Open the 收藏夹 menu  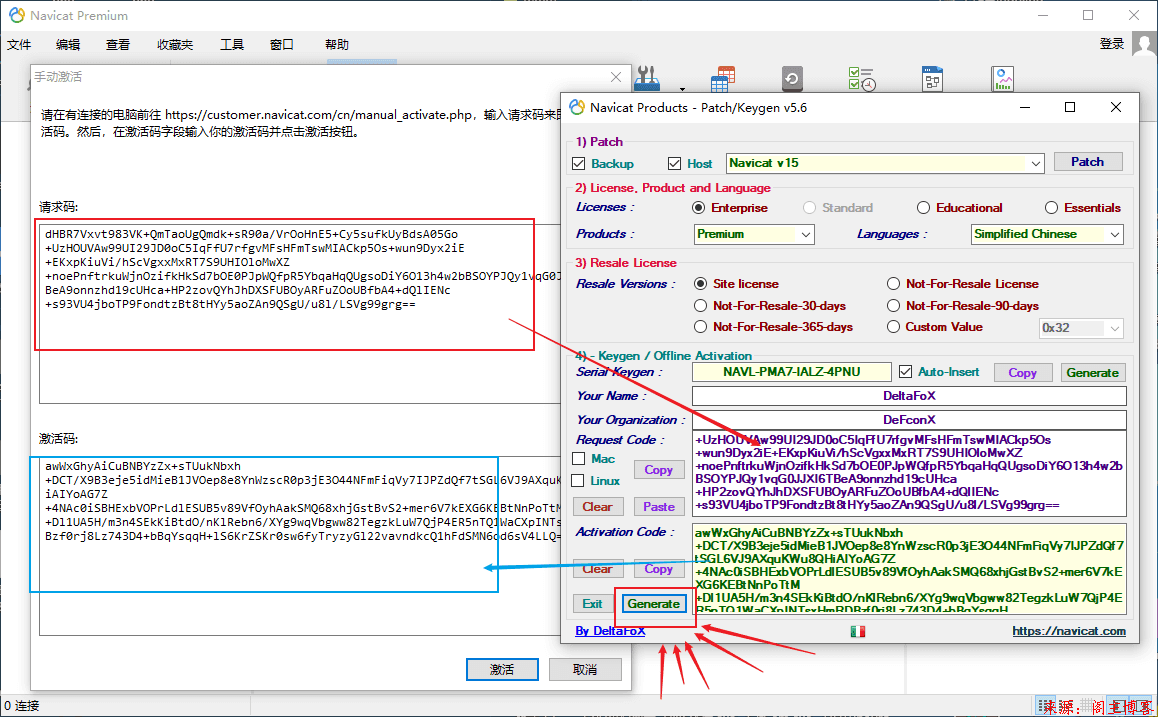(x=175, y=45)
